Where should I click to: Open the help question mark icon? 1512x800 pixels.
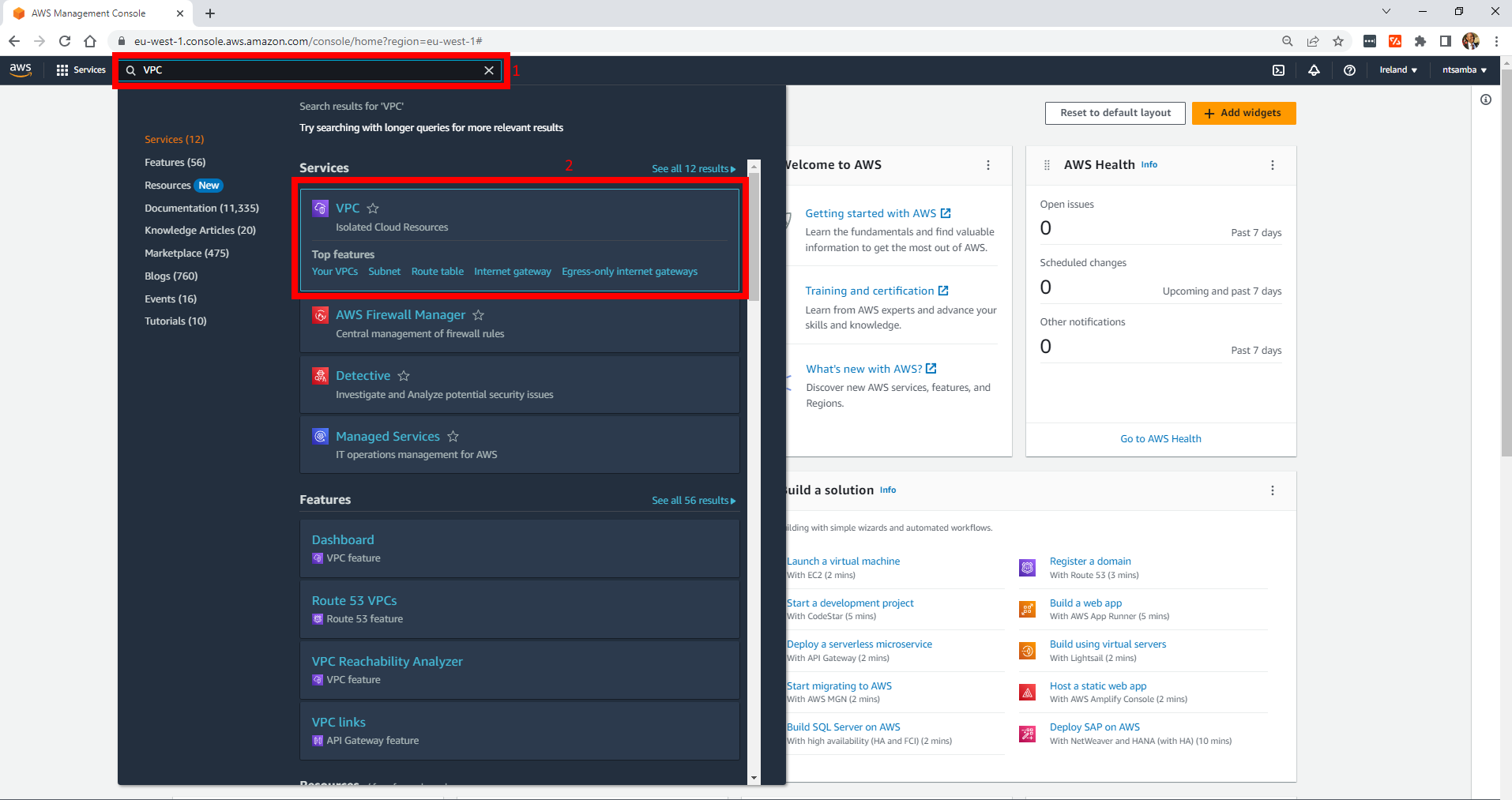pyautogui.click(x=1349, y=70)
